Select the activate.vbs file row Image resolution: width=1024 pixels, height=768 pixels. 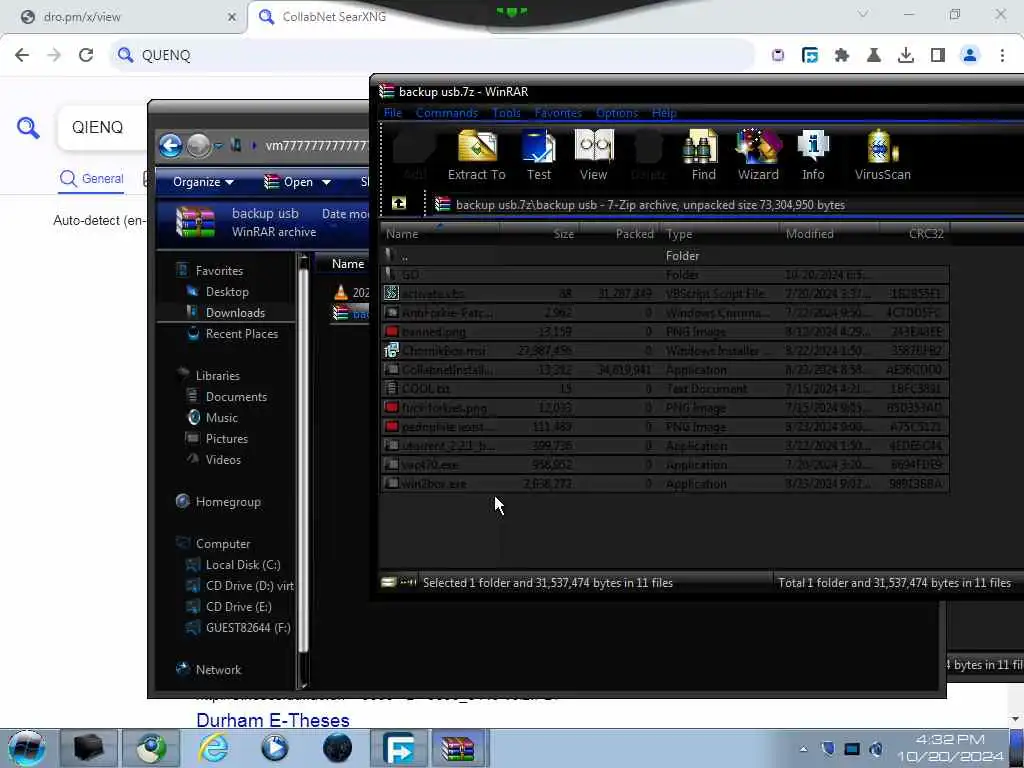[664, 294]
